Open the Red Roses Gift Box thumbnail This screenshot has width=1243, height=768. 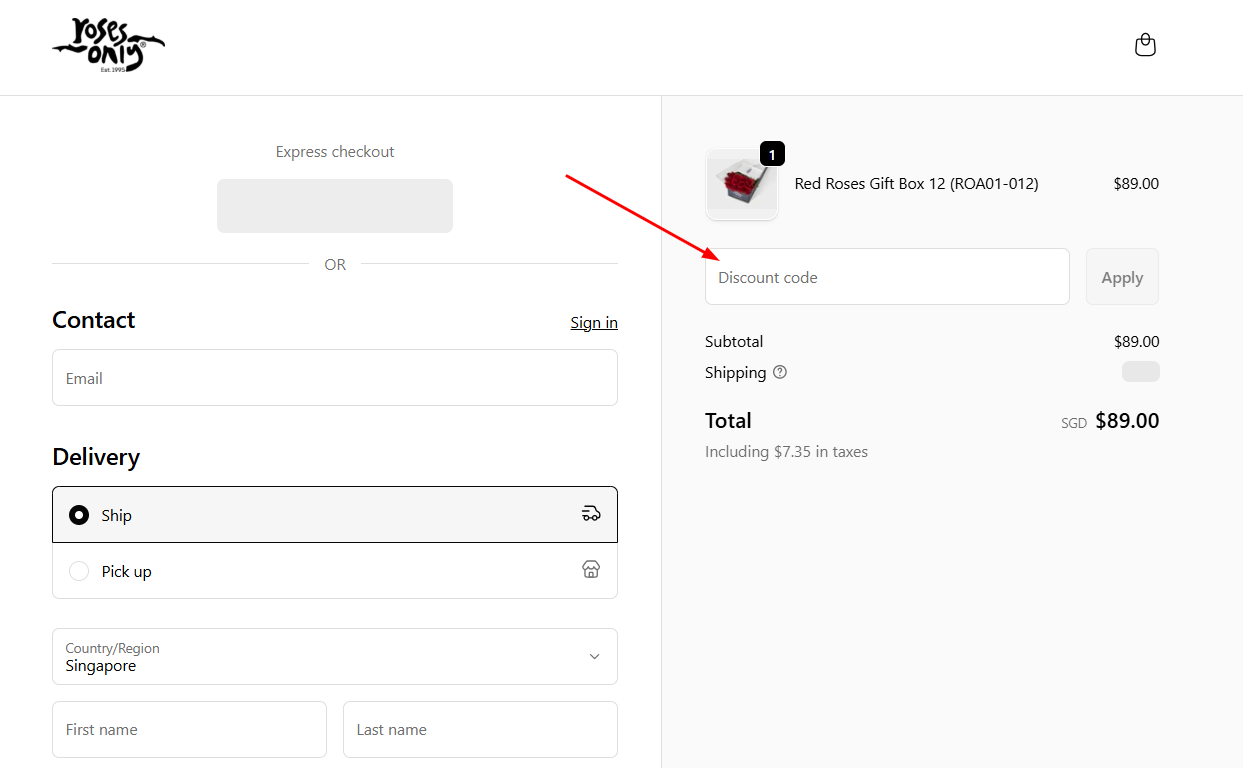(x=741, y=185)
